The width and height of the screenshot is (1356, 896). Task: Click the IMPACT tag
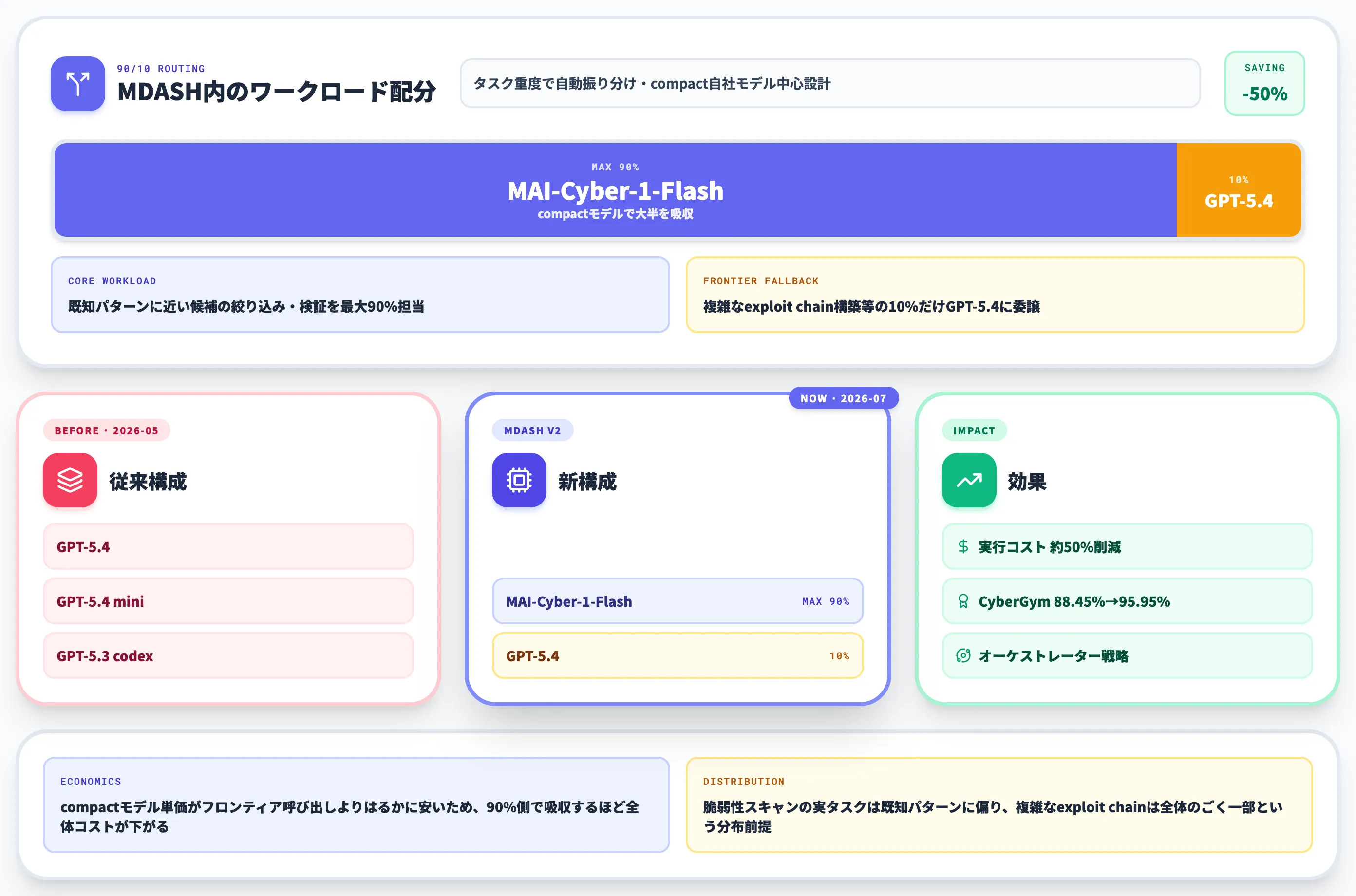click(974, 430)
